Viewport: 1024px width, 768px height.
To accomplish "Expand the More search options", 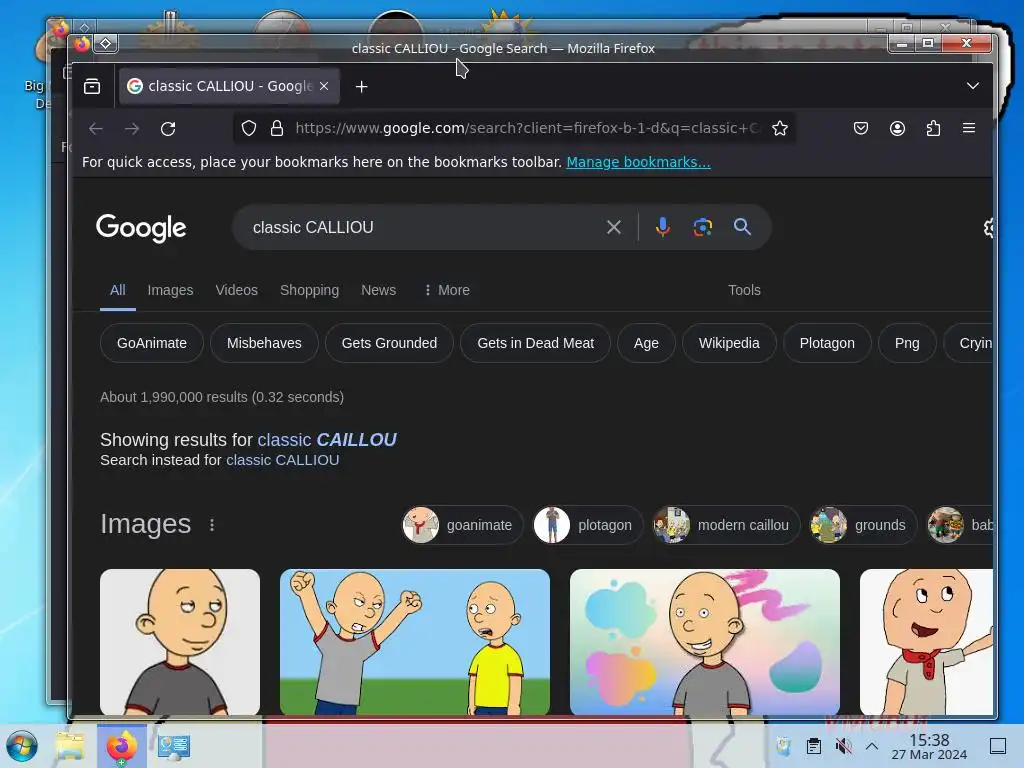I will tap(447, 290).
